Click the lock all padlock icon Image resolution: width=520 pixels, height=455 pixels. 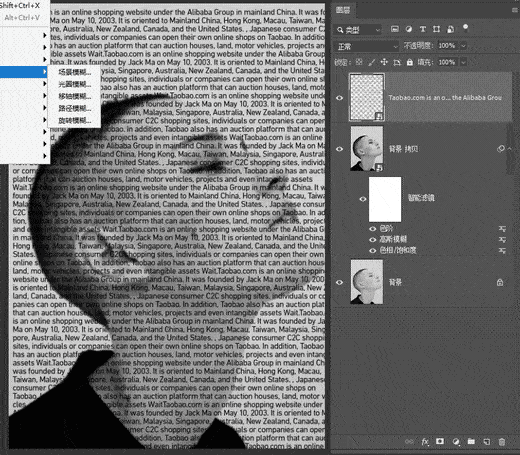coord(409,62)
